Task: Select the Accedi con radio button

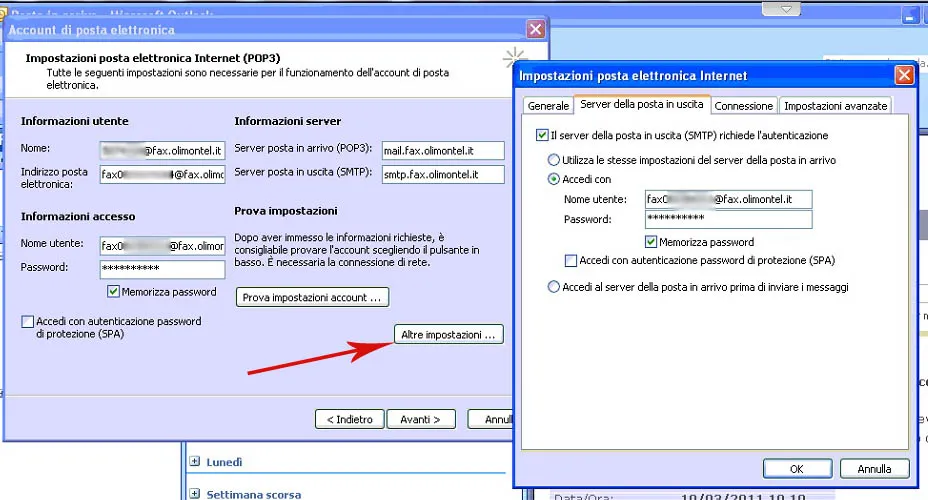Action: [553, 180]
